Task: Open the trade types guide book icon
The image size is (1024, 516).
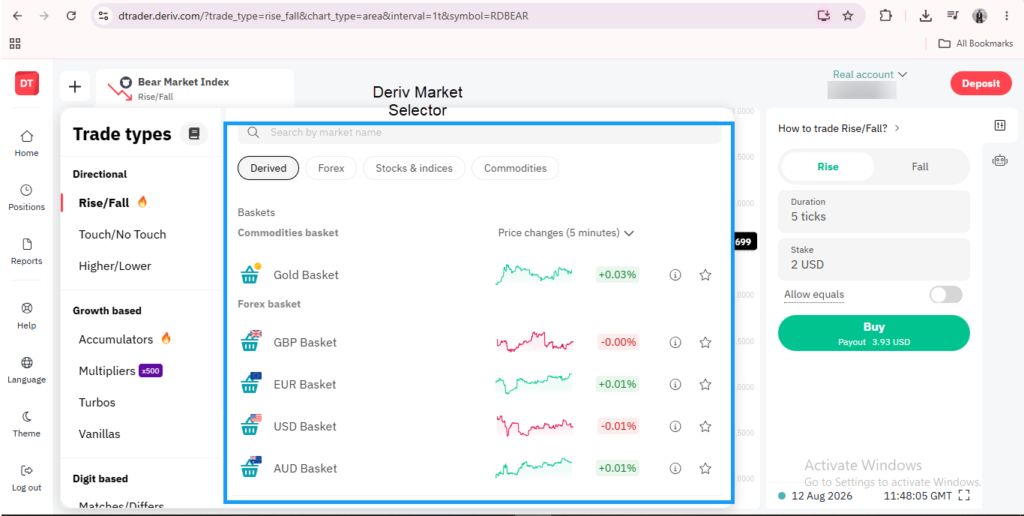Action: point(194,133)
